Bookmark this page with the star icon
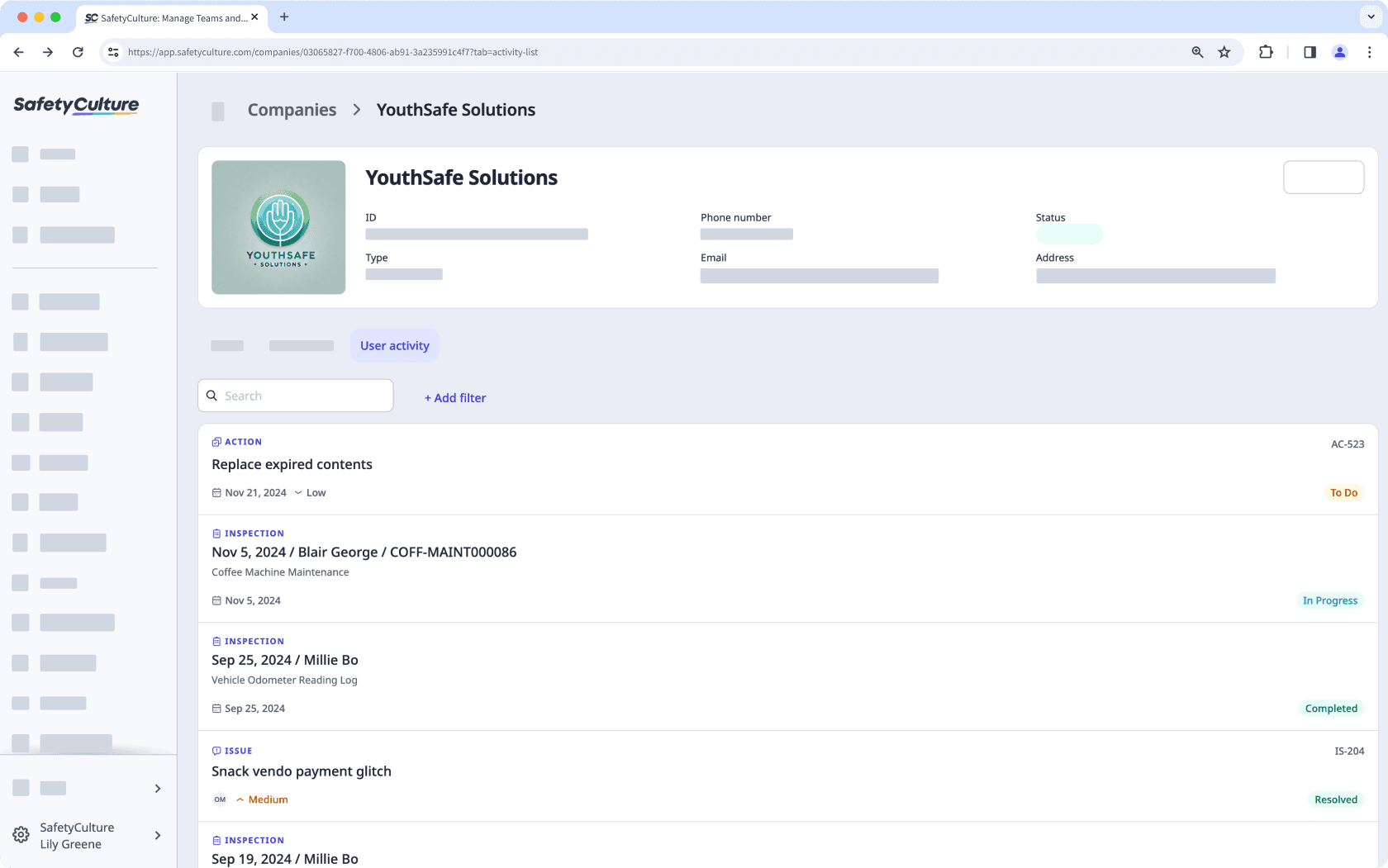The image size is (1388, 868). pos(1224,52)
